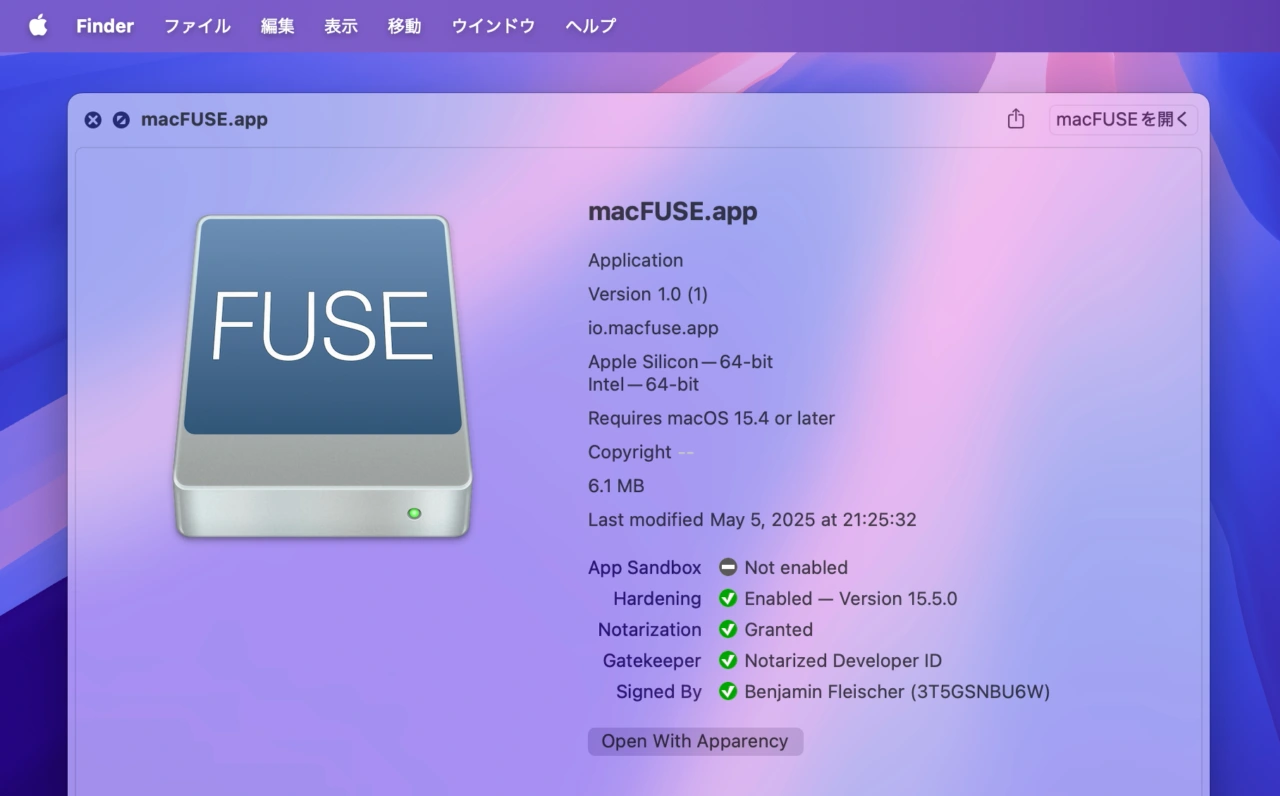The width and height of the screenshot is (1280, 796).
Task: Open the 移動 menu
Action: (x=404, y=26)
